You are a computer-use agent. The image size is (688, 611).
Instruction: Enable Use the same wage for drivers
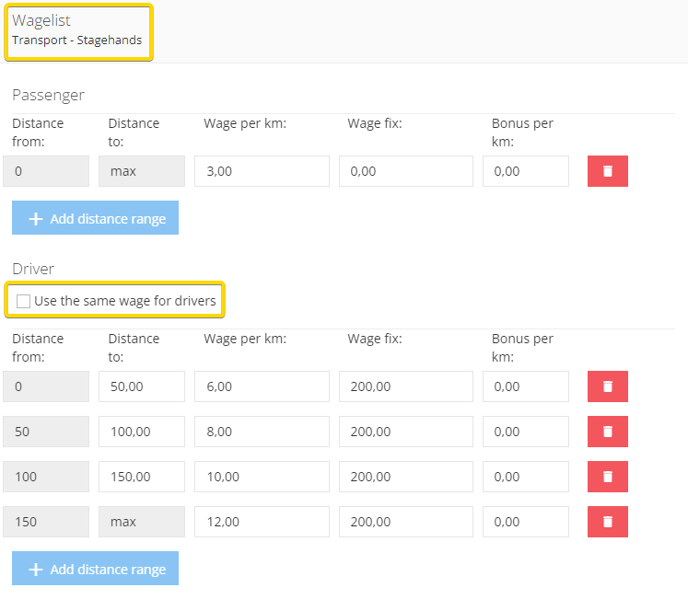pos(23,301)
